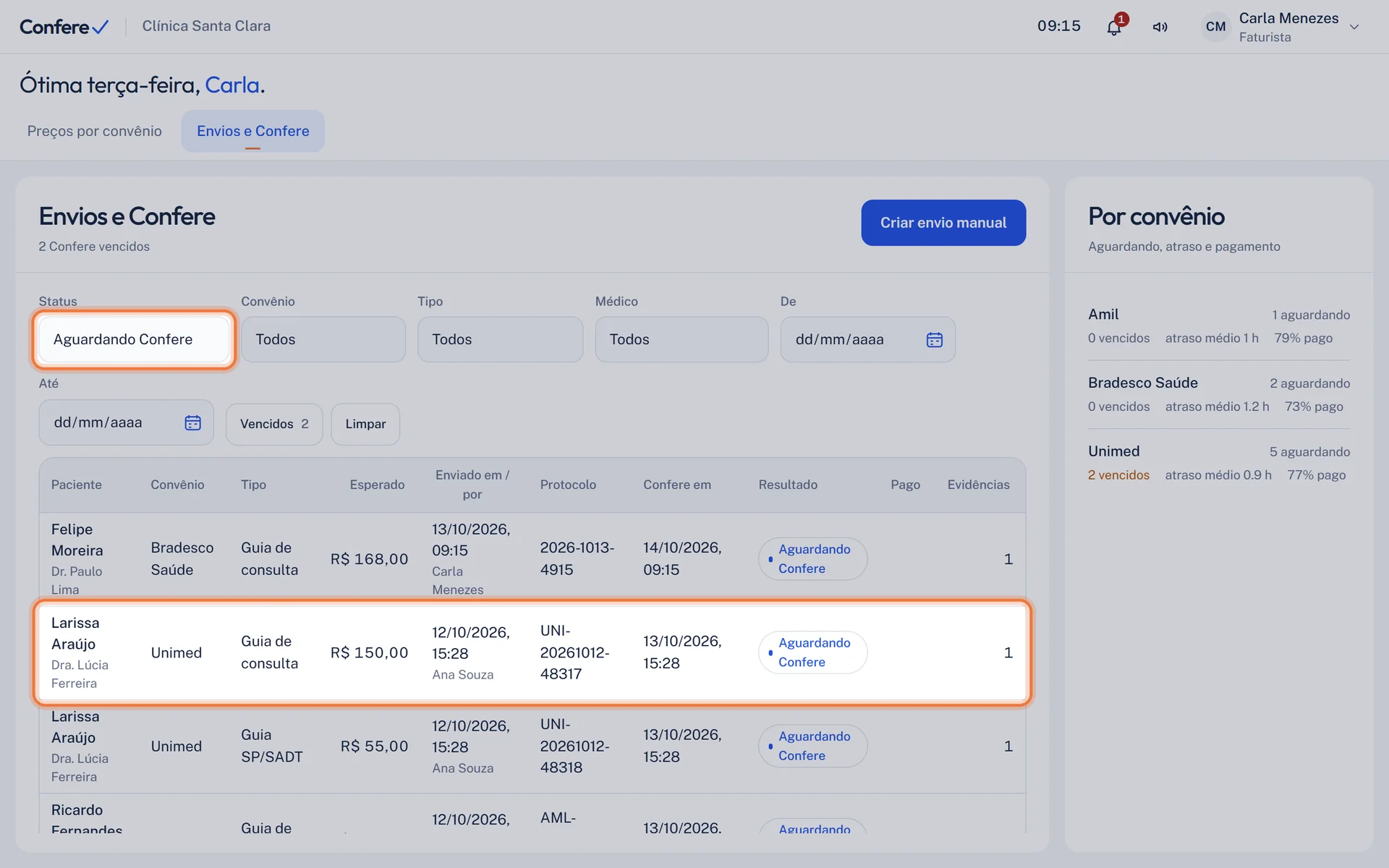Click Felipe Moreira's Aguardando Confere status badge
The width and height of the screenshot is (1389, 868).
(812, 559)
